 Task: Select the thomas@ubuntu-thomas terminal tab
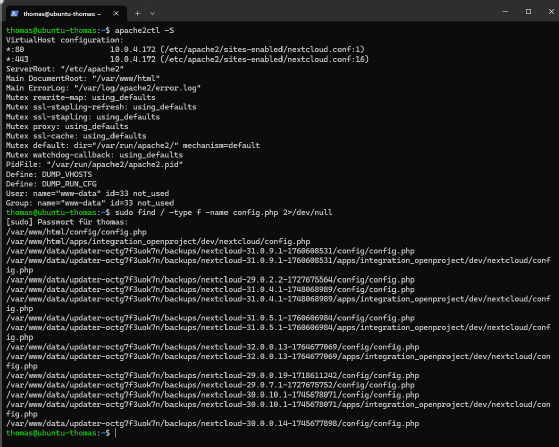tap(65, 14)
